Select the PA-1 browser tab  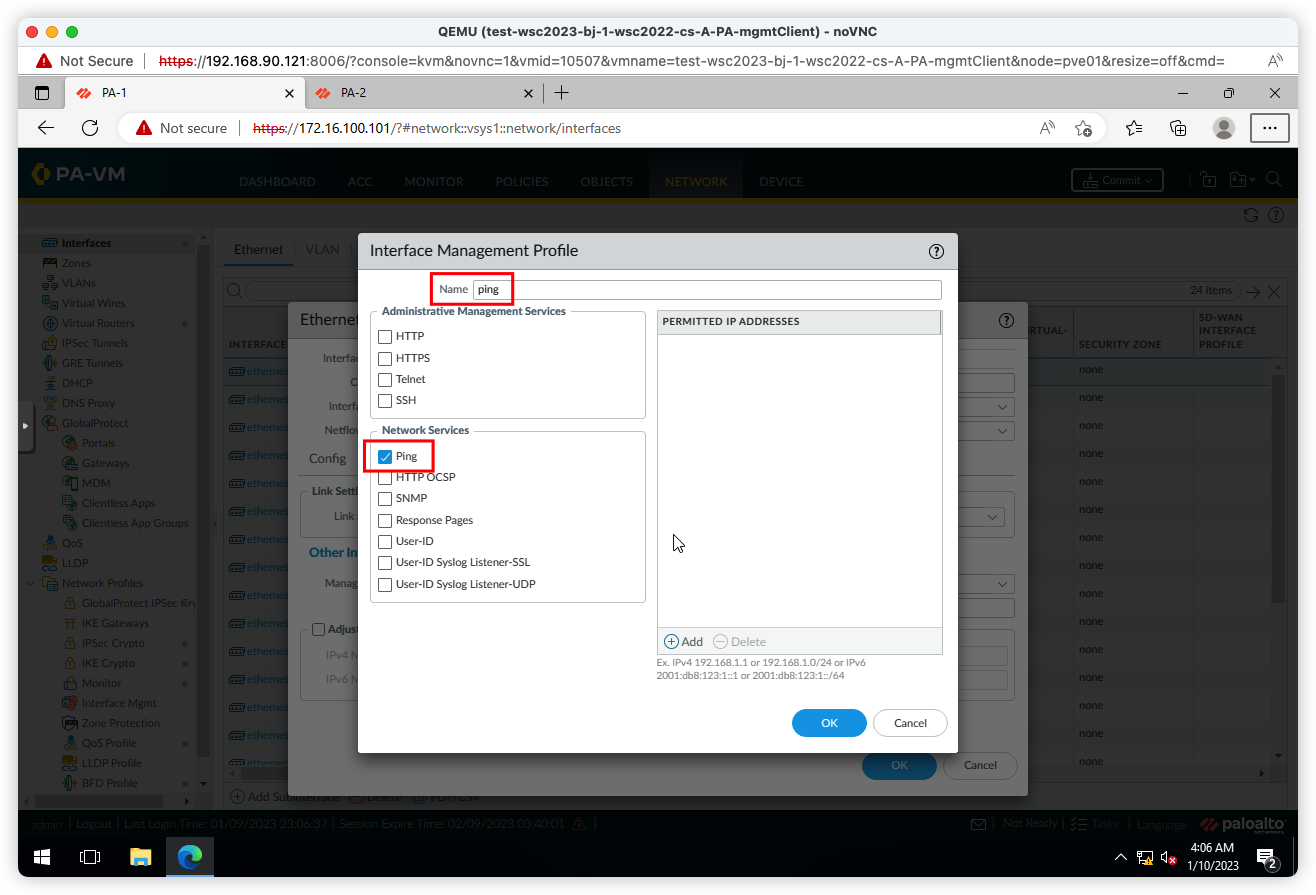click(x=185, y=93)
